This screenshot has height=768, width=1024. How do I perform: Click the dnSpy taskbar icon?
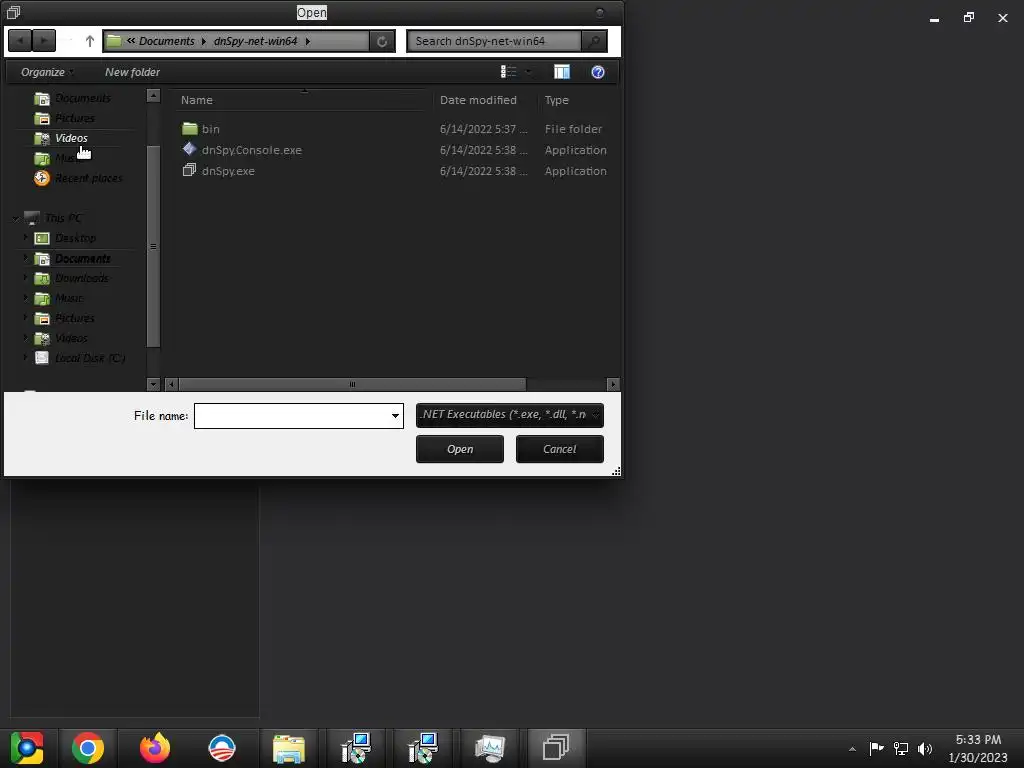point(556,748)
